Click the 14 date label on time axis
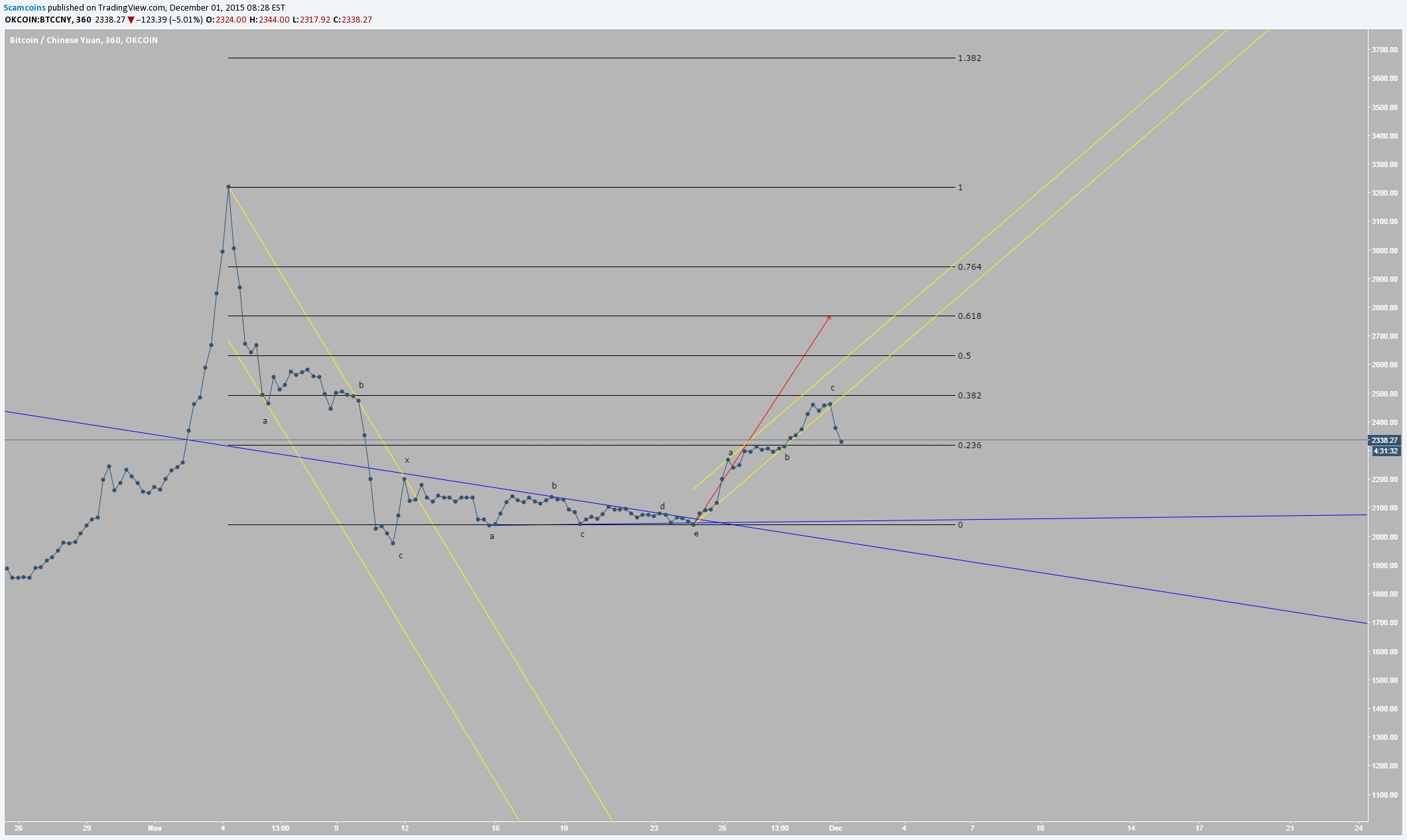 tap(1131, 828)
